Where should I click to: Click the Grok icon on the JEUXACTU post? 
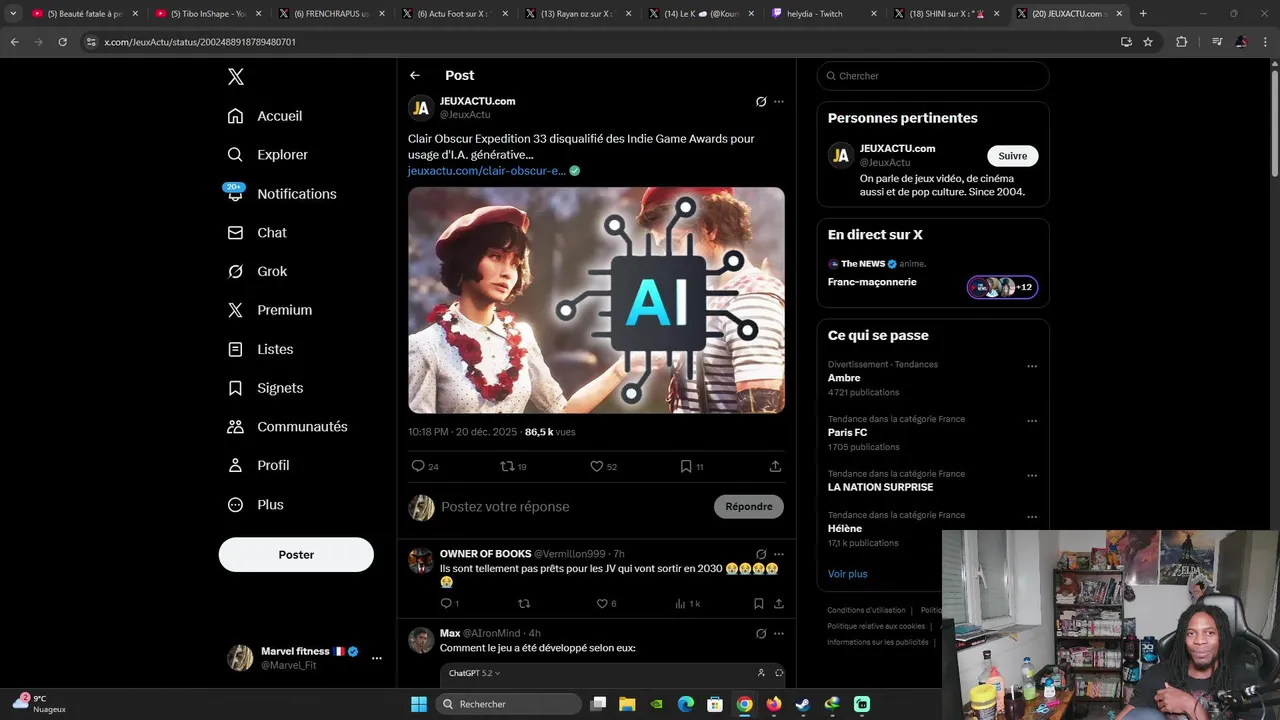point(761,102)
